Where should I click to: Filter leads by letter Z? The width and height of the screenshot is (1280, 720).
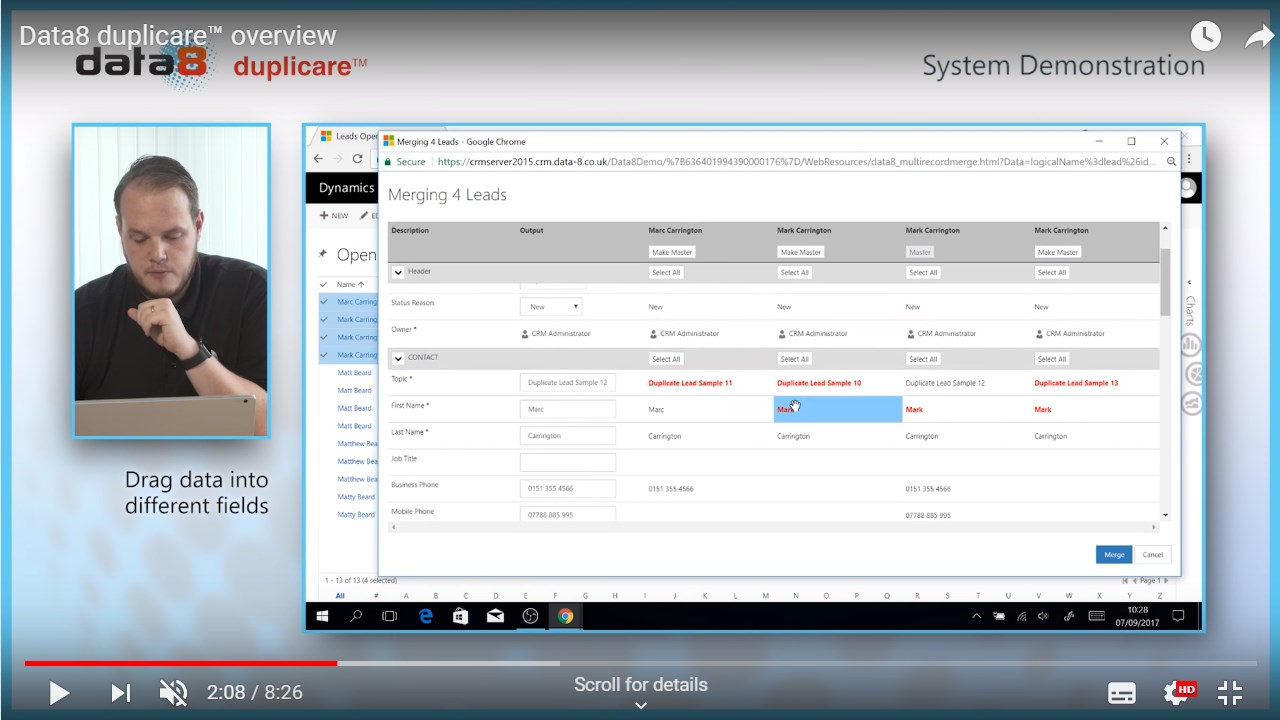tap(1158, 596)
